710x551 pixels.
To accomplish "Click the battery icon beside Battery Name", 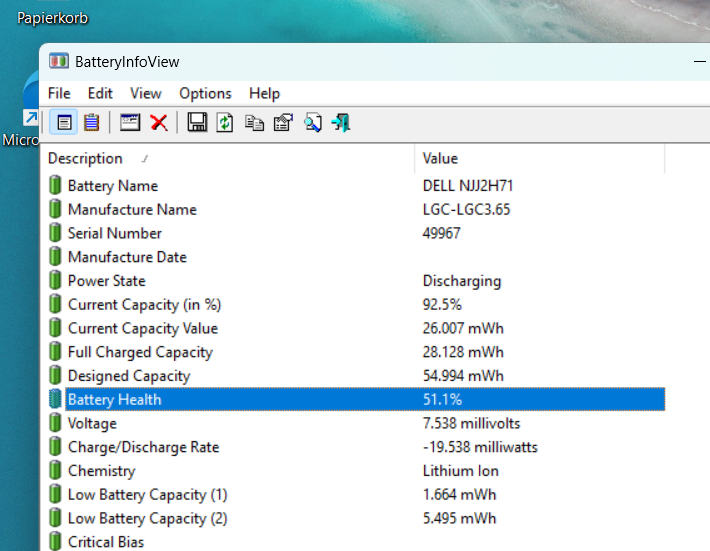I will pyautogui.click(x=55, y=185).
